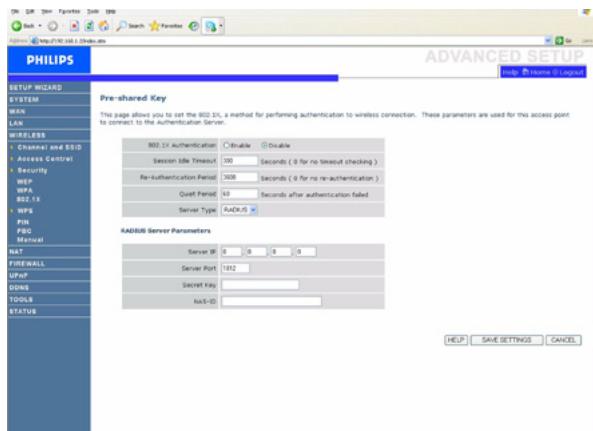The image size is (593, 431).
Task: Expand the address bar URL dropdown
Action: (548, 40)
